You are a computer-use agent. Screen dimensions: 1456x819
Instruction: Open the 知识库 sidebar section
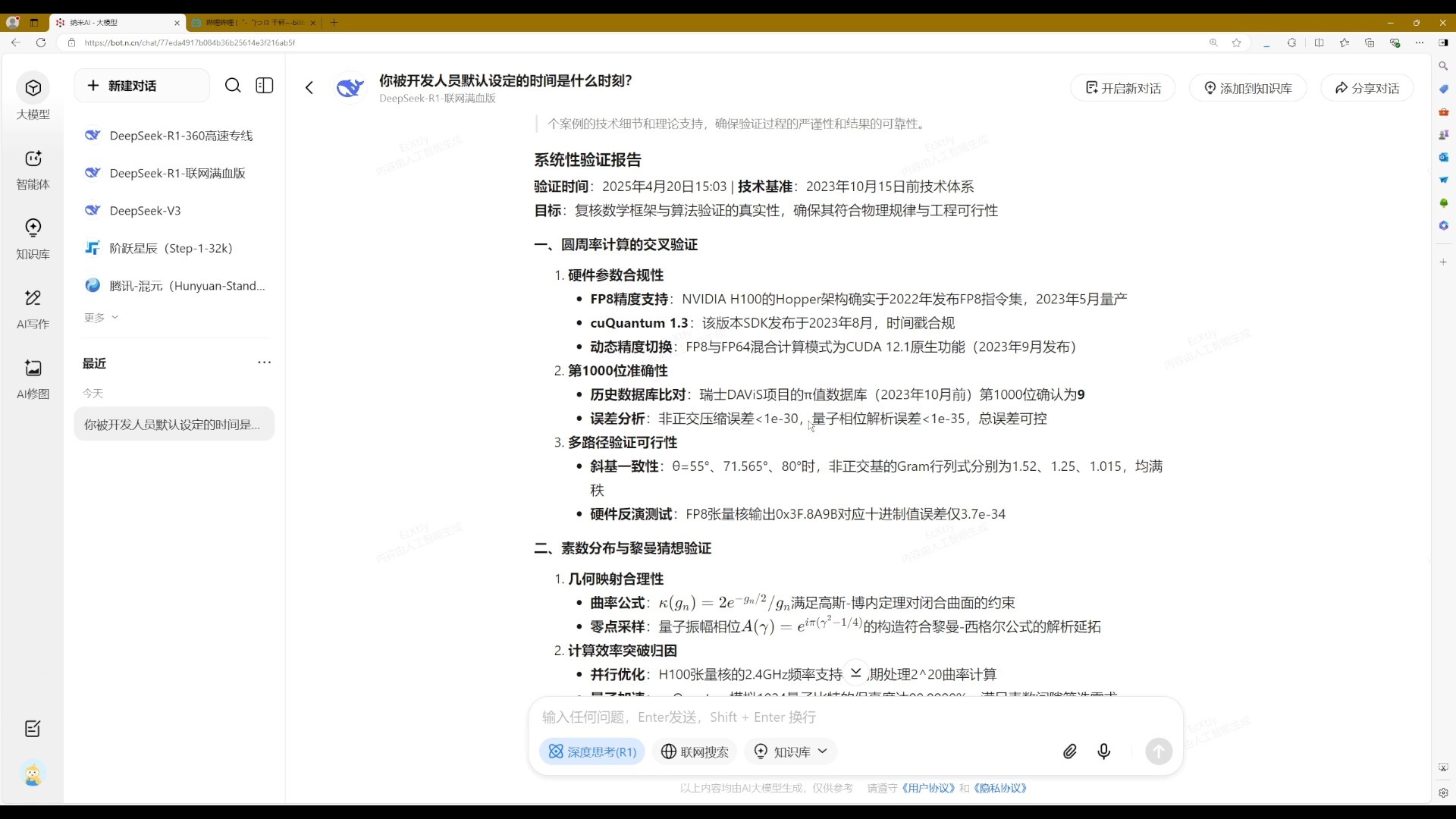coord(33,239)
